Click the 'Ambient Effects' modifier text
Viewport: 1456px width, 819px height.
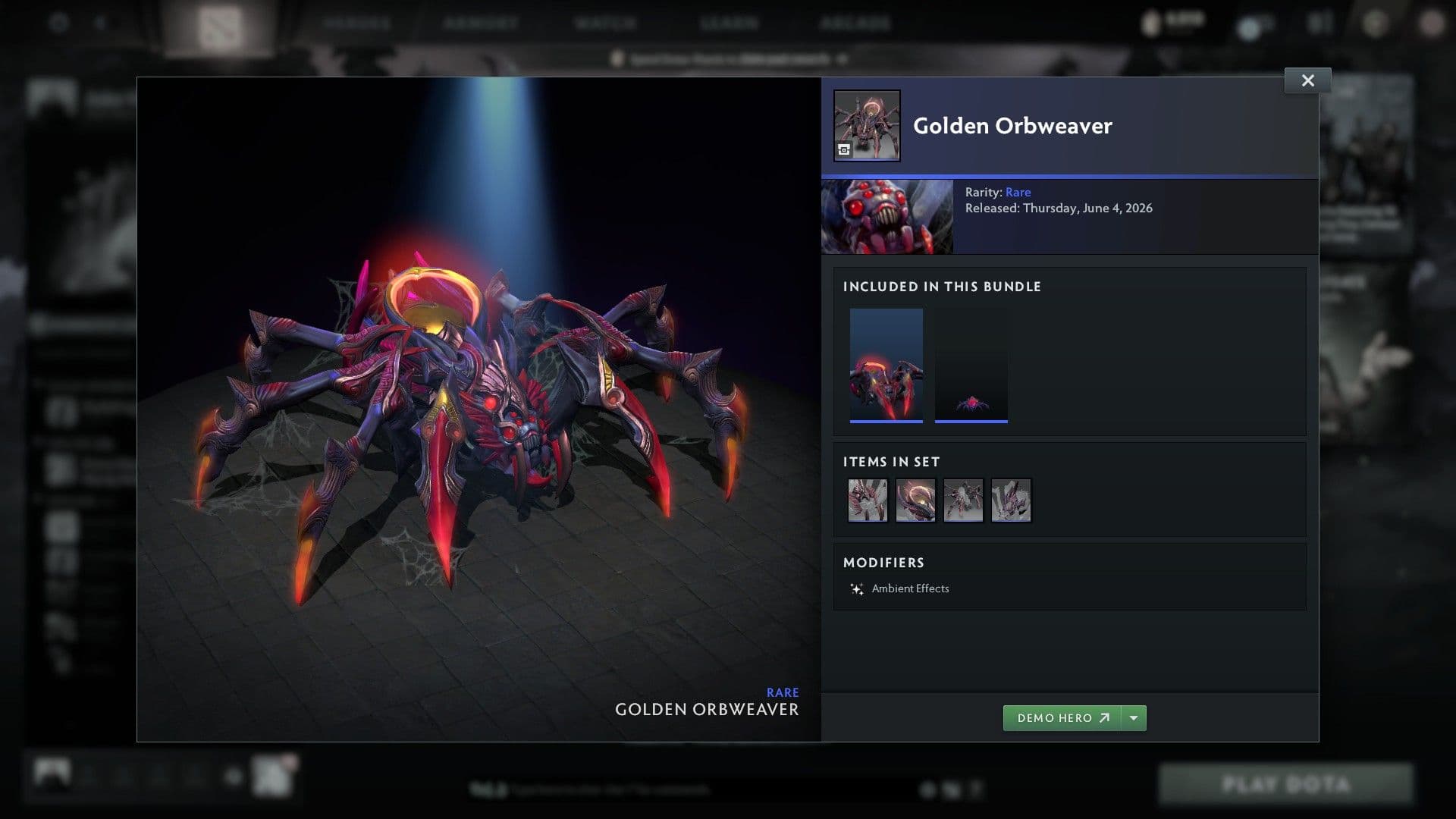pyautogui.click(x=910, y=588)
